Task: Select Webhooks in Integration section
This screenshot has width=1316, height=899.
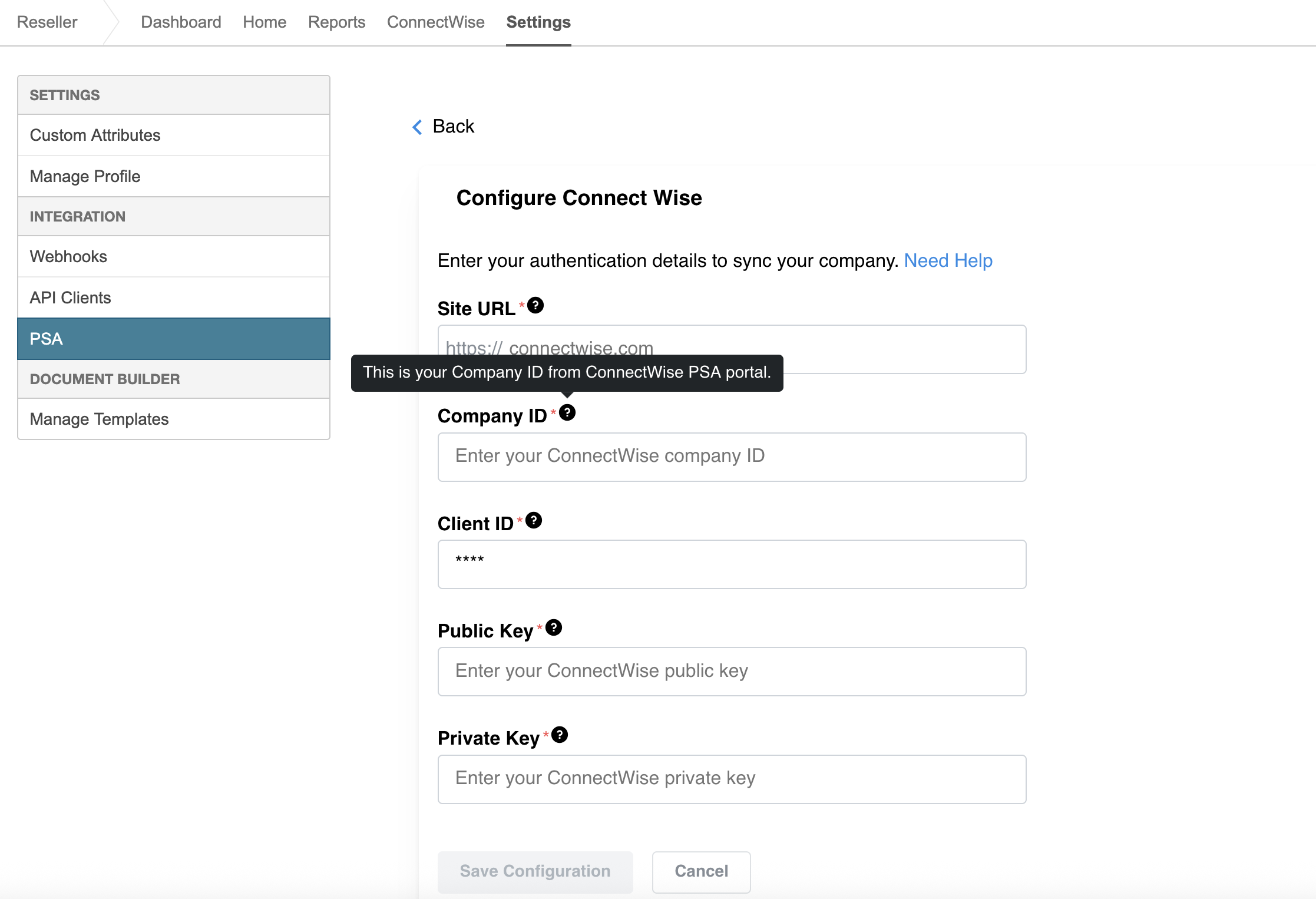Action: [174, 256]
